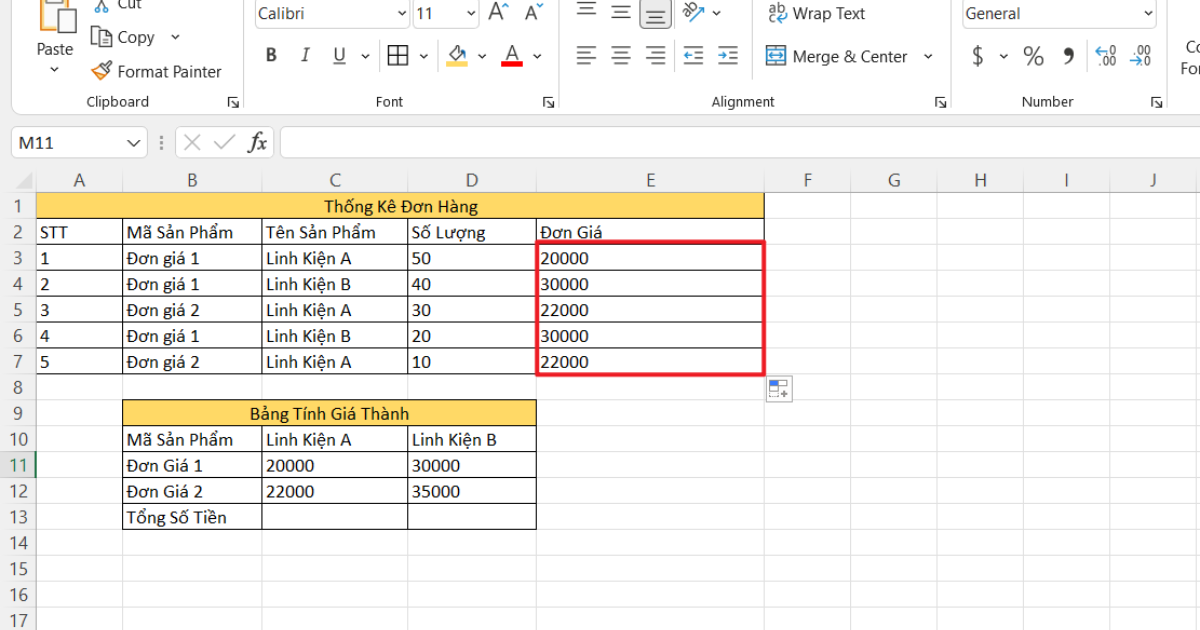Open the Alignment group dialog launcher

[x=940, y=102]
